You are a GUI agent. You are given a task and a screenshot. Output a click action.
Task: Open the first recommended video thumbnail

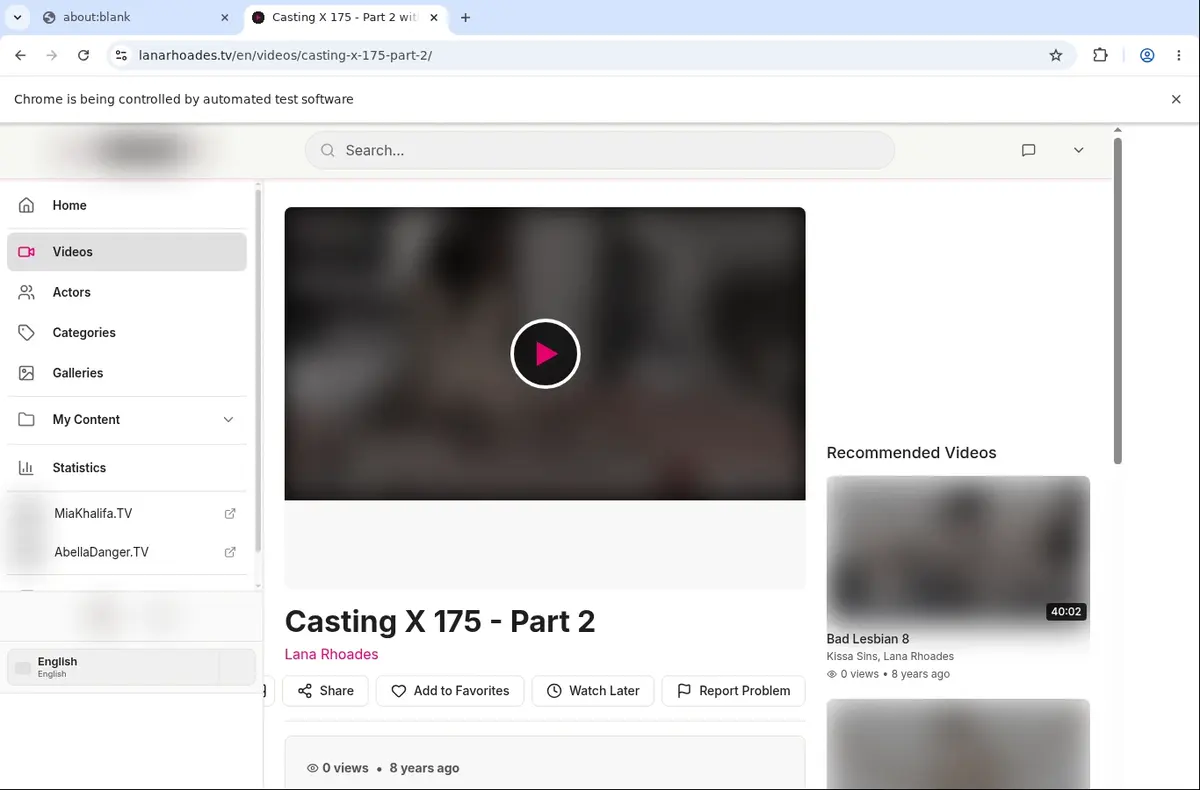(x=958, y=551)
